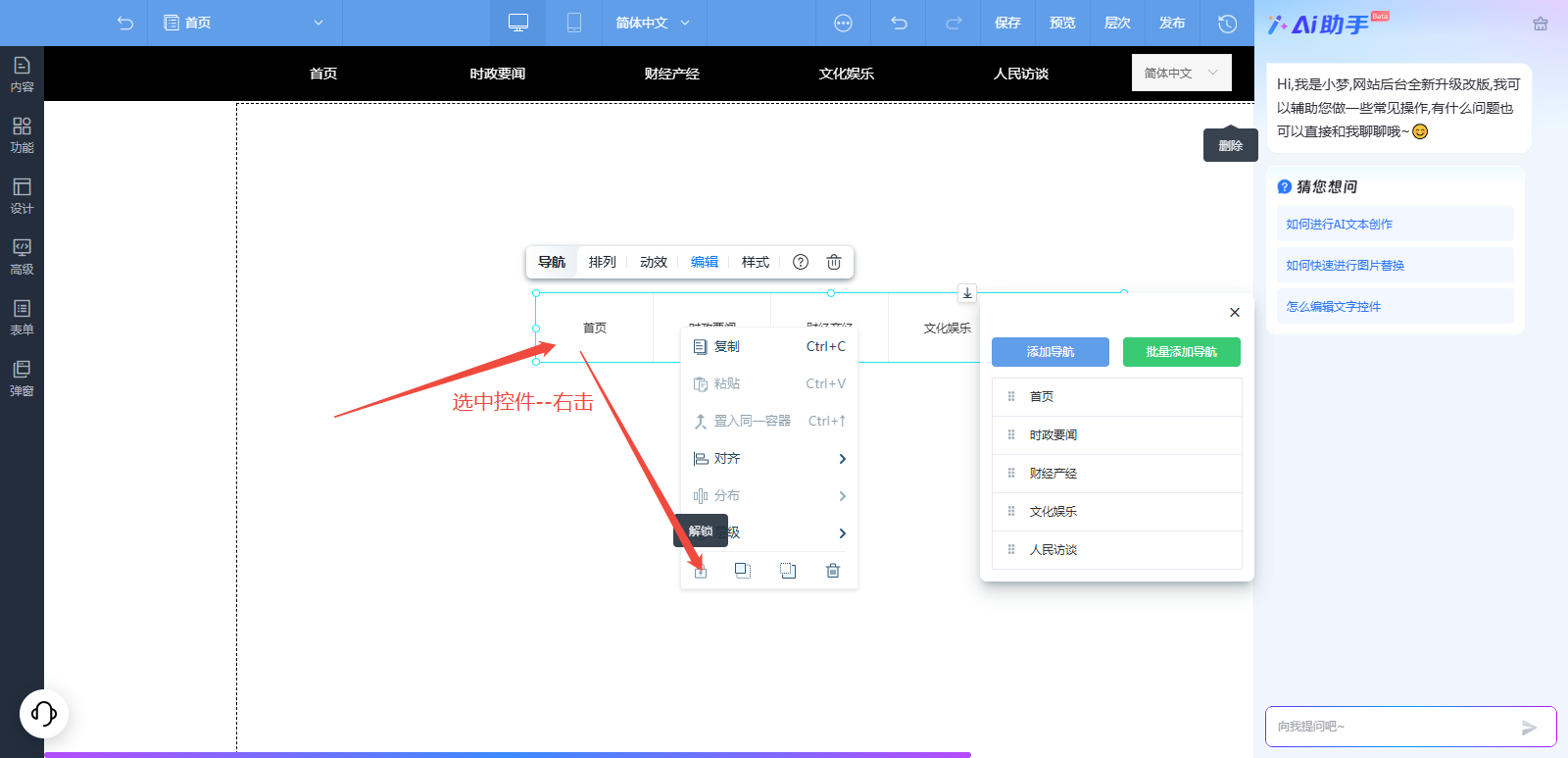Click the AI assistant question input field
Screen dimensions: 1568x758
click(x=1392, y=727)
